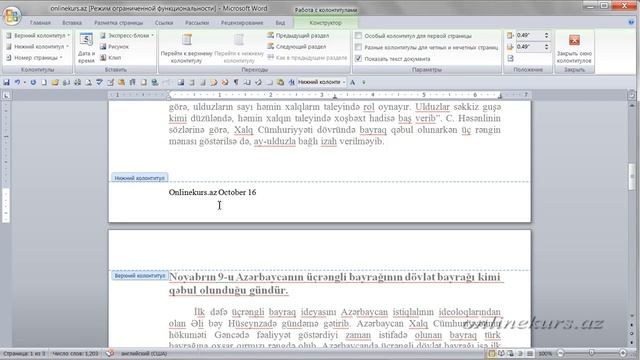
Task: Adjust header distance spinner arrows
Action: click(x=547, y=36)
